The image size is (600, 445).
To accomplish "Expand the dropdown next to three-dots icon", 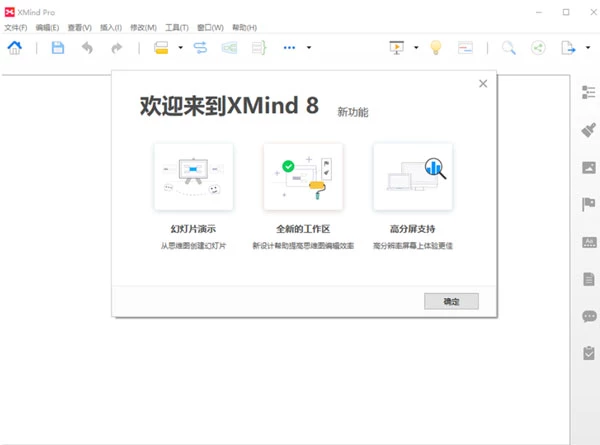I will pos(309,47).
